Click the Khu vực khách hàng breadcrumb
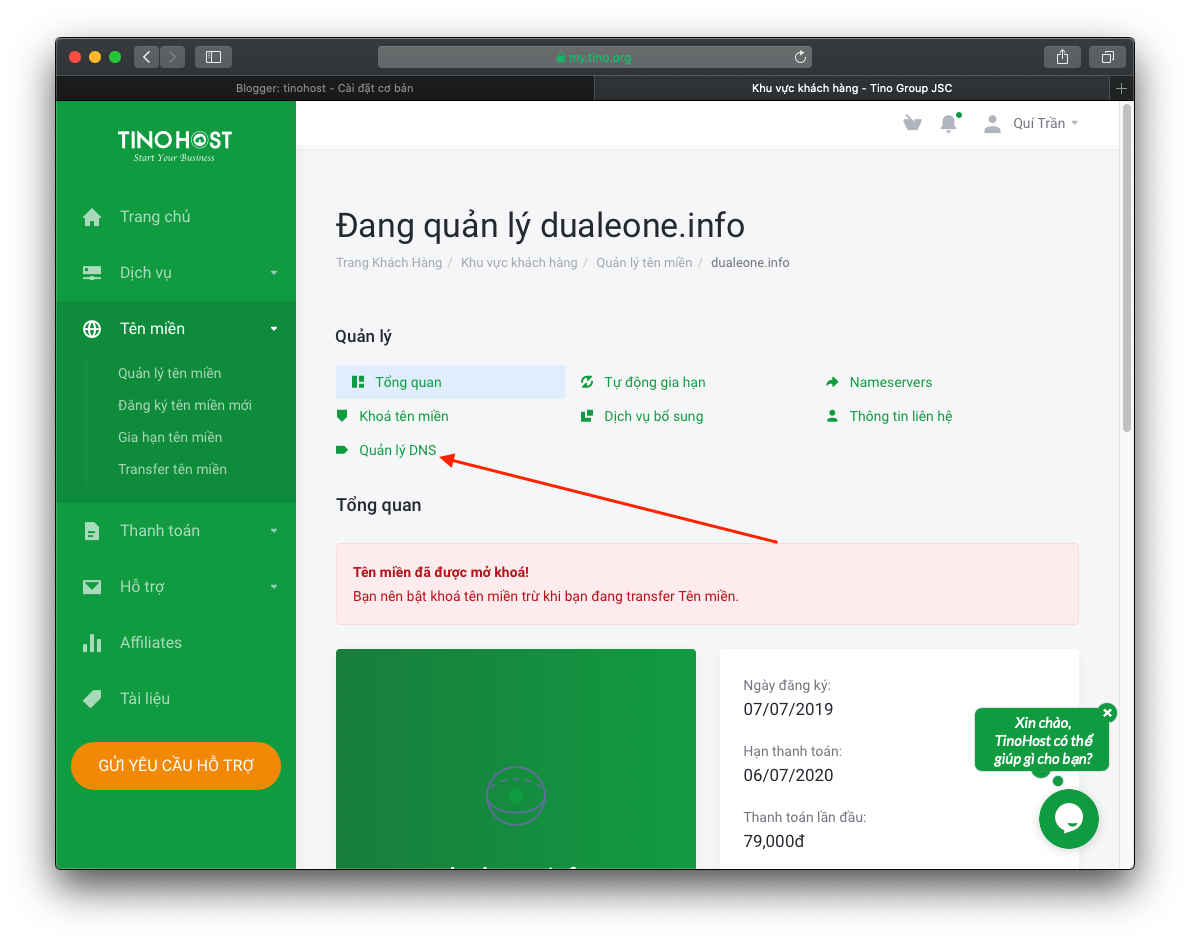Screen dimensions: 1190x943 519,262
